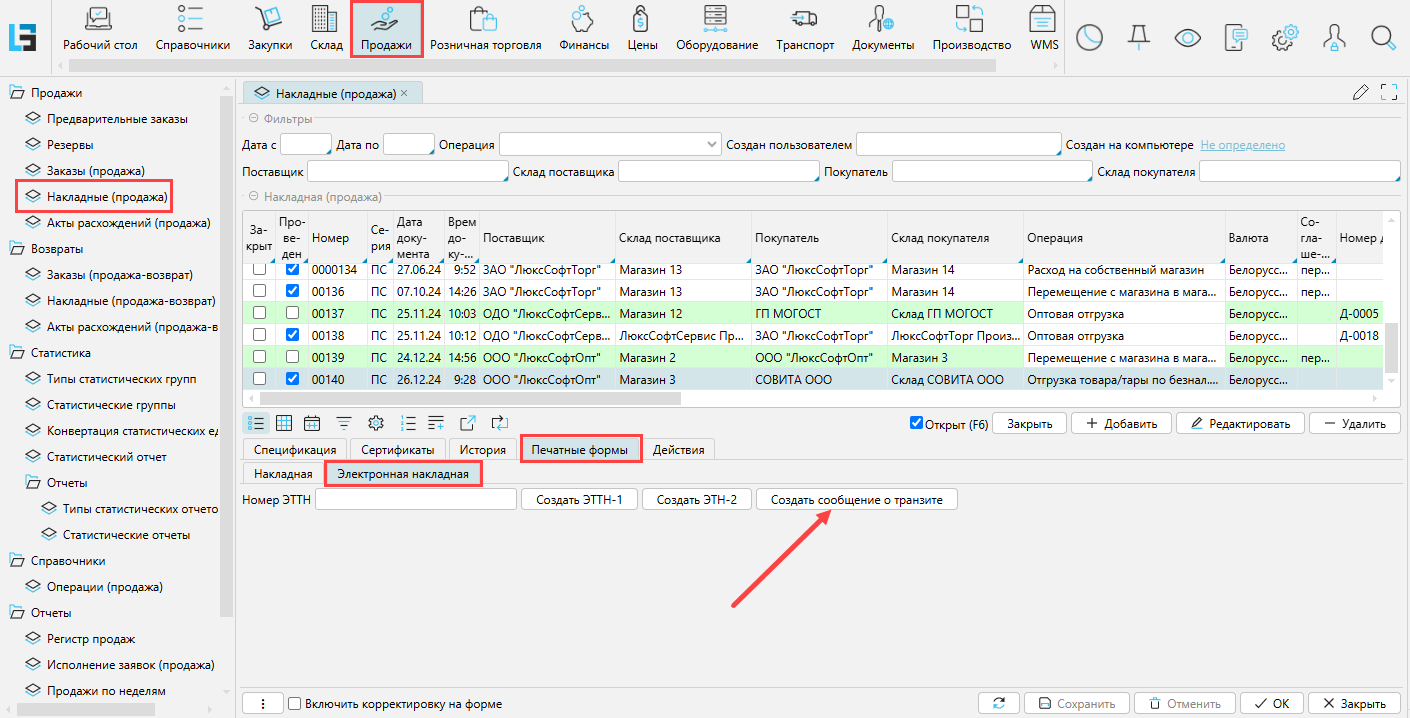Click the Номер ЭТТН input field
The height and width of the screenshot is (718, 1410).
coord(415,499)
